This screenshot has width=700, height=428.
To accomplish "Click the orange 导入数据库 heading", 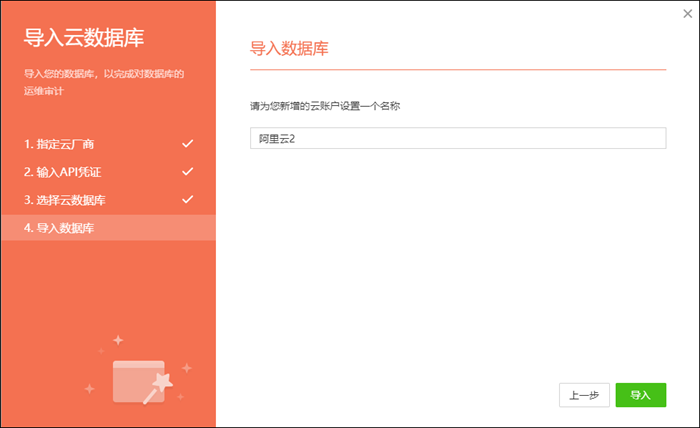I will (289, 48).
